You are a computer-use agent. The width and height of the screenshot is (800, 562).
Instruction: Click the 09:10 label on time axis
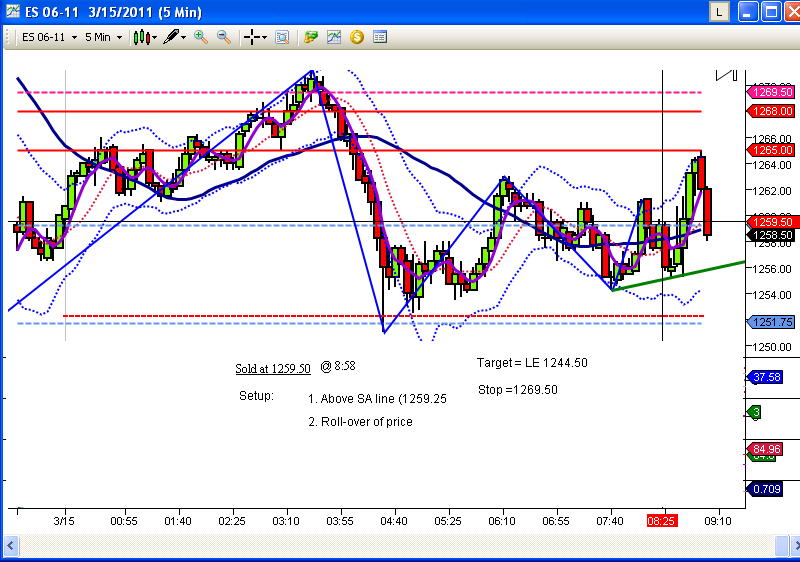pyautogui.click(x=718, y=521)
